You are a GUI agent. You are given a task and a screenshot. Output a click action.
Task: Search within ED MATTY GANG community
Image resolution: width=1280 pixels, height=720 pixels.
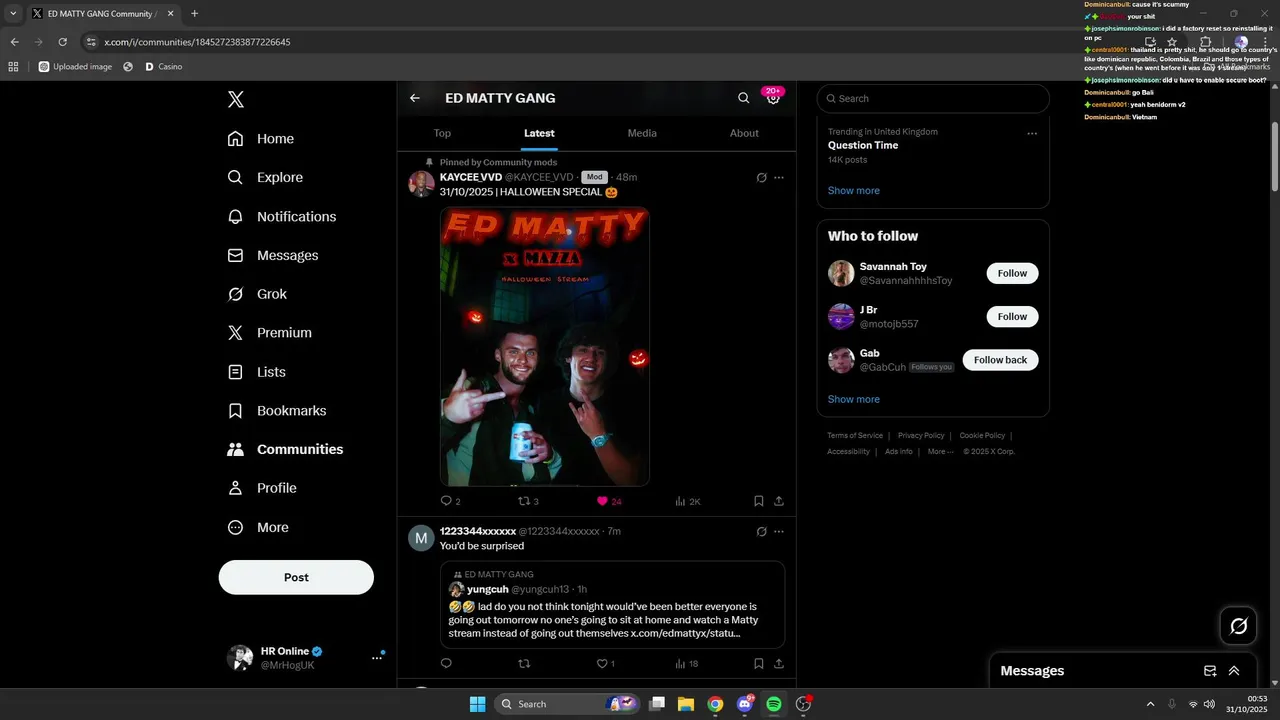743,98
